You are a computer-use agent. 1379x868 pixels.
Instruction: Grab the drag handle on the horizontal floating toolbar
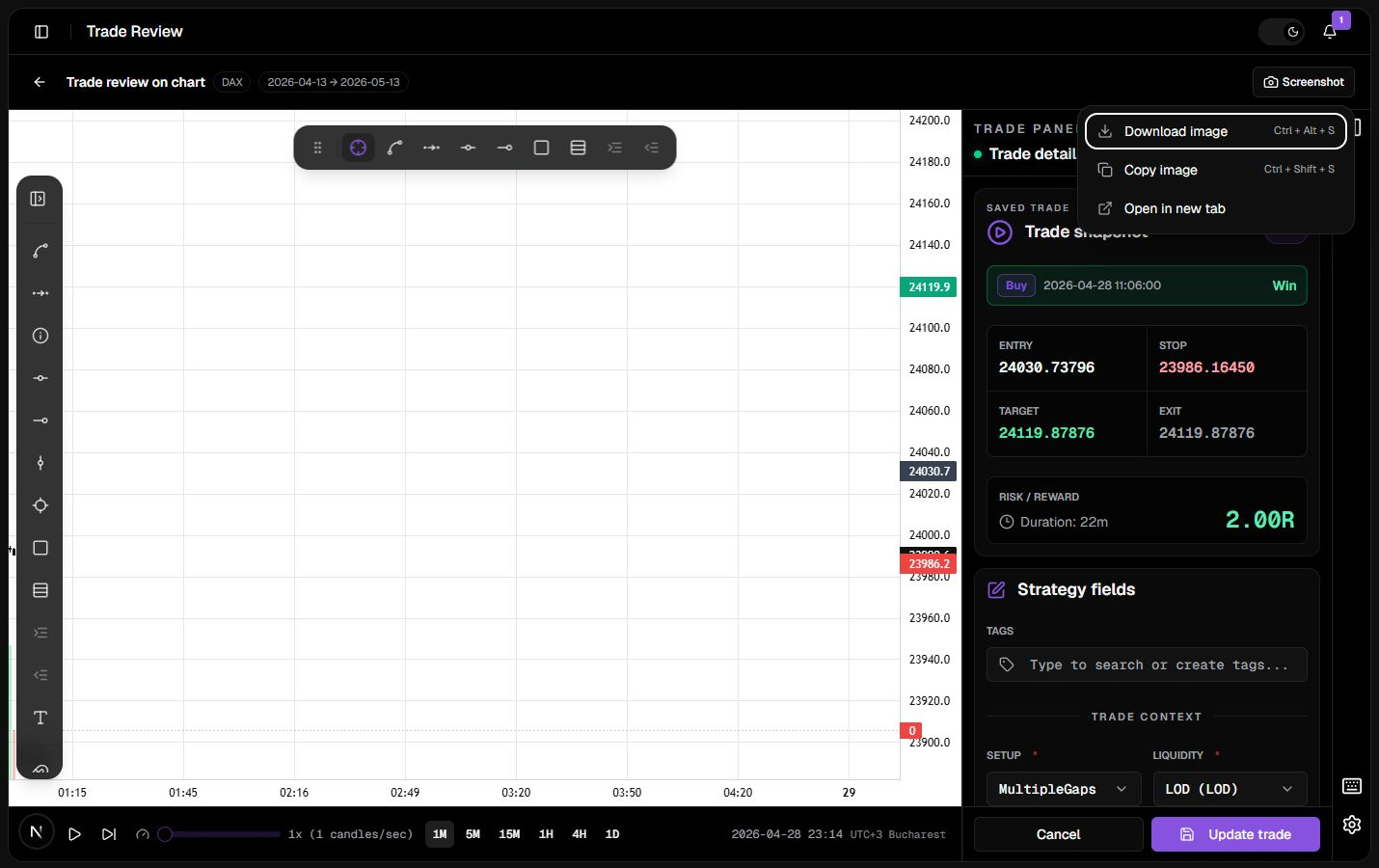317,148
